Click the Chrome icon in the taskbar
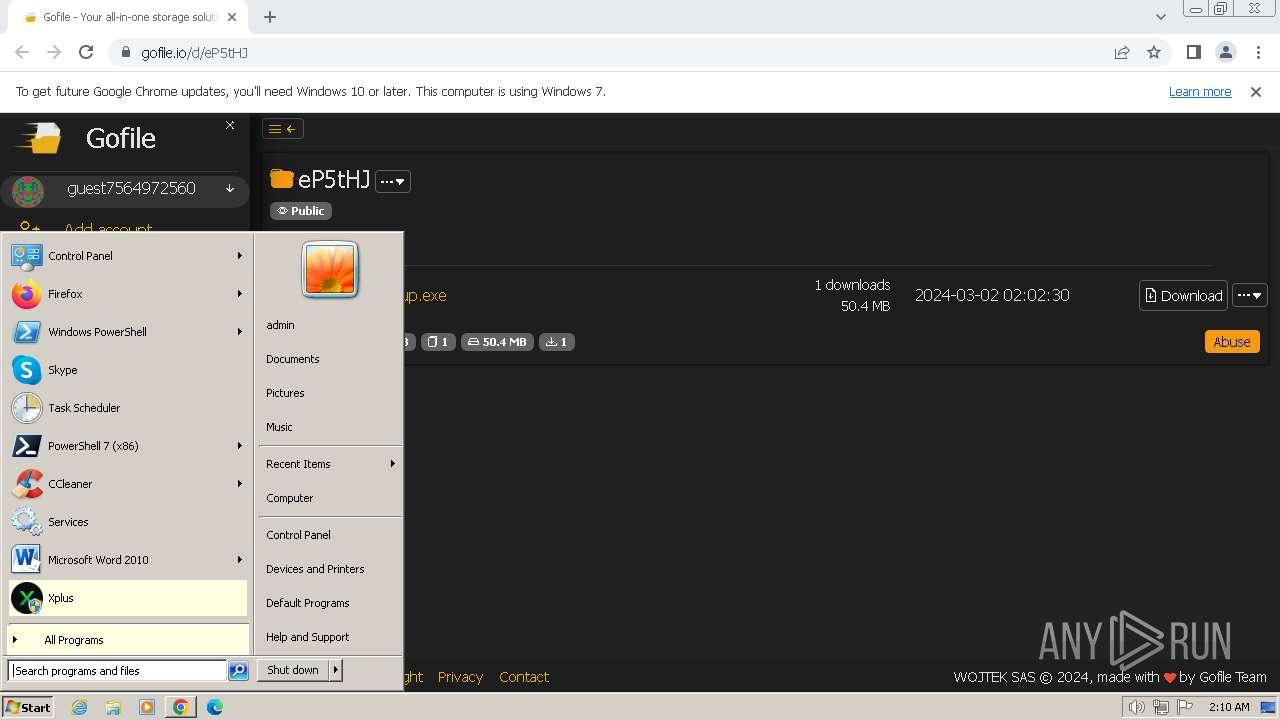This screenshot has height=720, width=1280. (181, 707)
